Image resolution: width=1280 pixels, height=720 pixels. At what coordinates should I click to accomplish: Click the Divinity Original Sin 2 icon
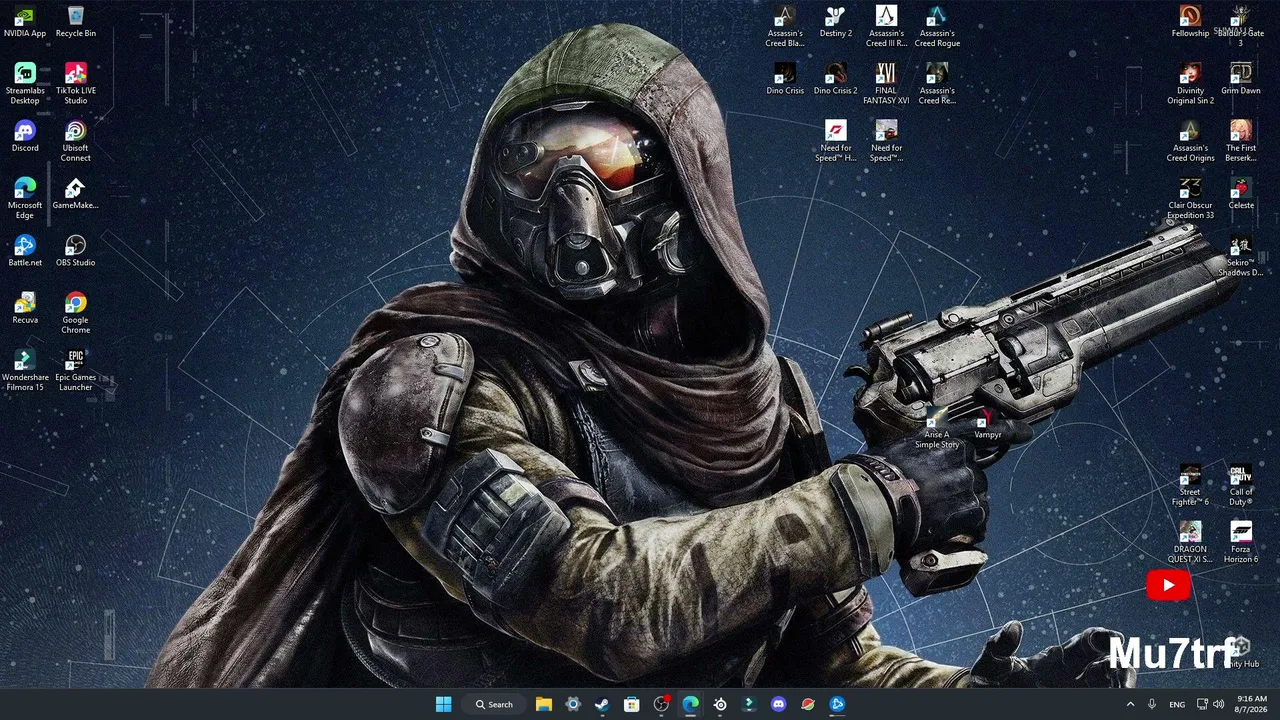(x=1190, y=84)
